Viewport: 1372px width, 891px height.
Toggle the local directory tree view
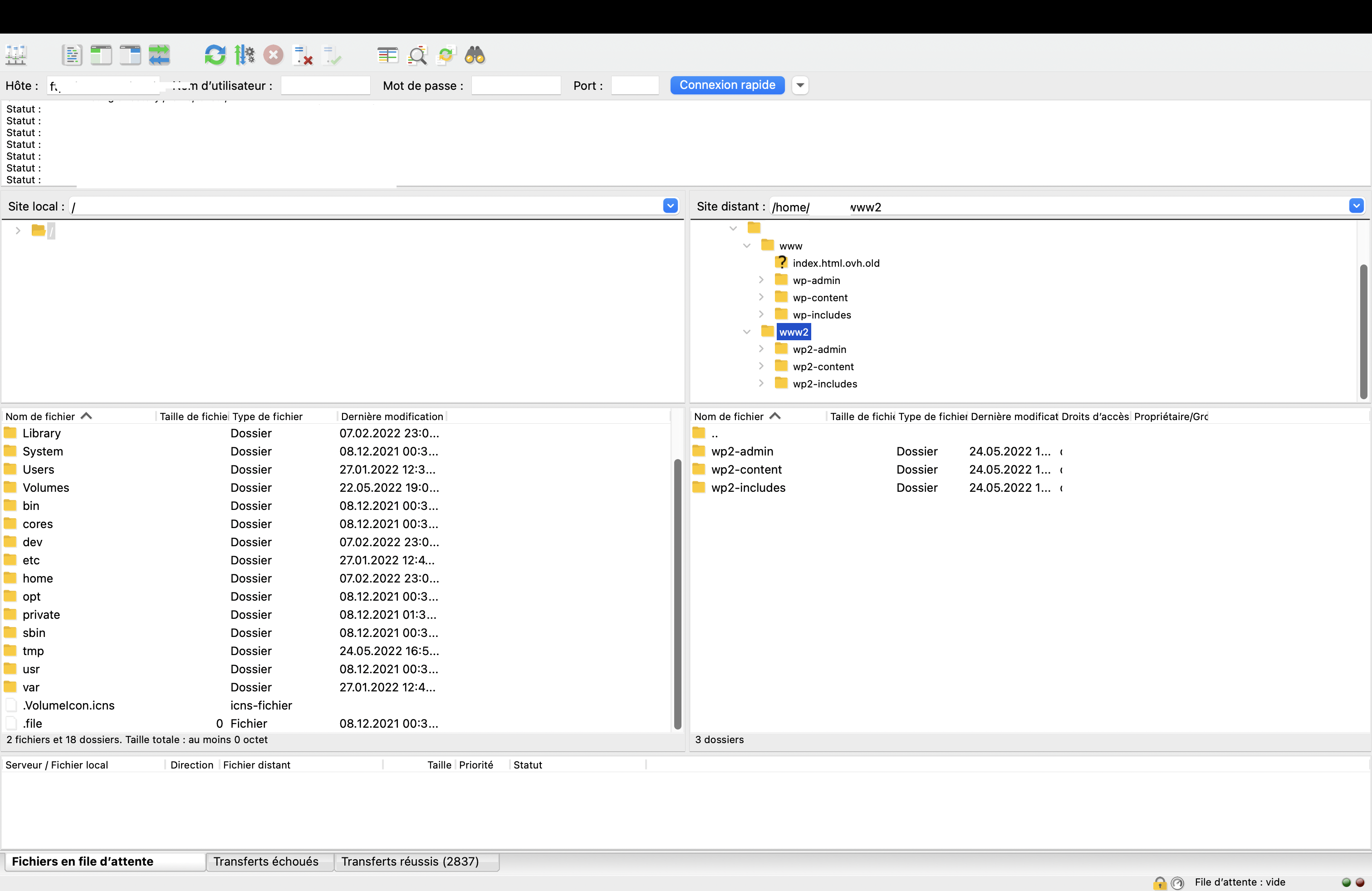click(101, 55)
